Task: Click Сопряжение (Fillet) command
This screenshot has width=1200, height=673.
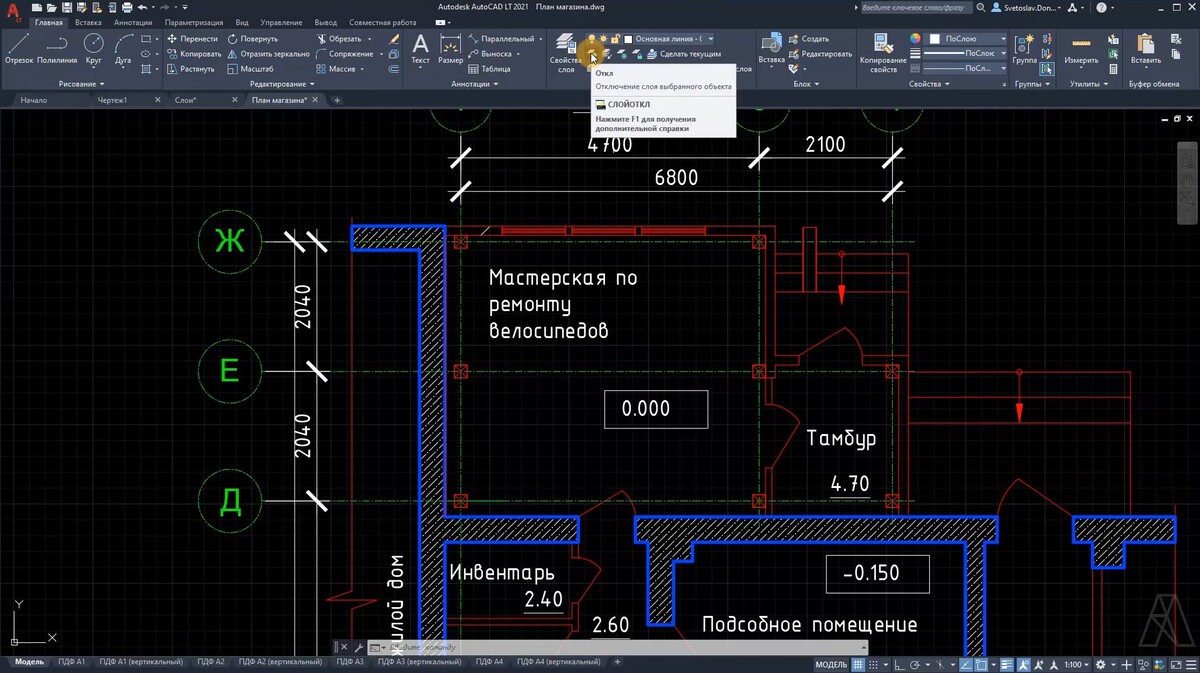Action: click(x=343, y=54)
